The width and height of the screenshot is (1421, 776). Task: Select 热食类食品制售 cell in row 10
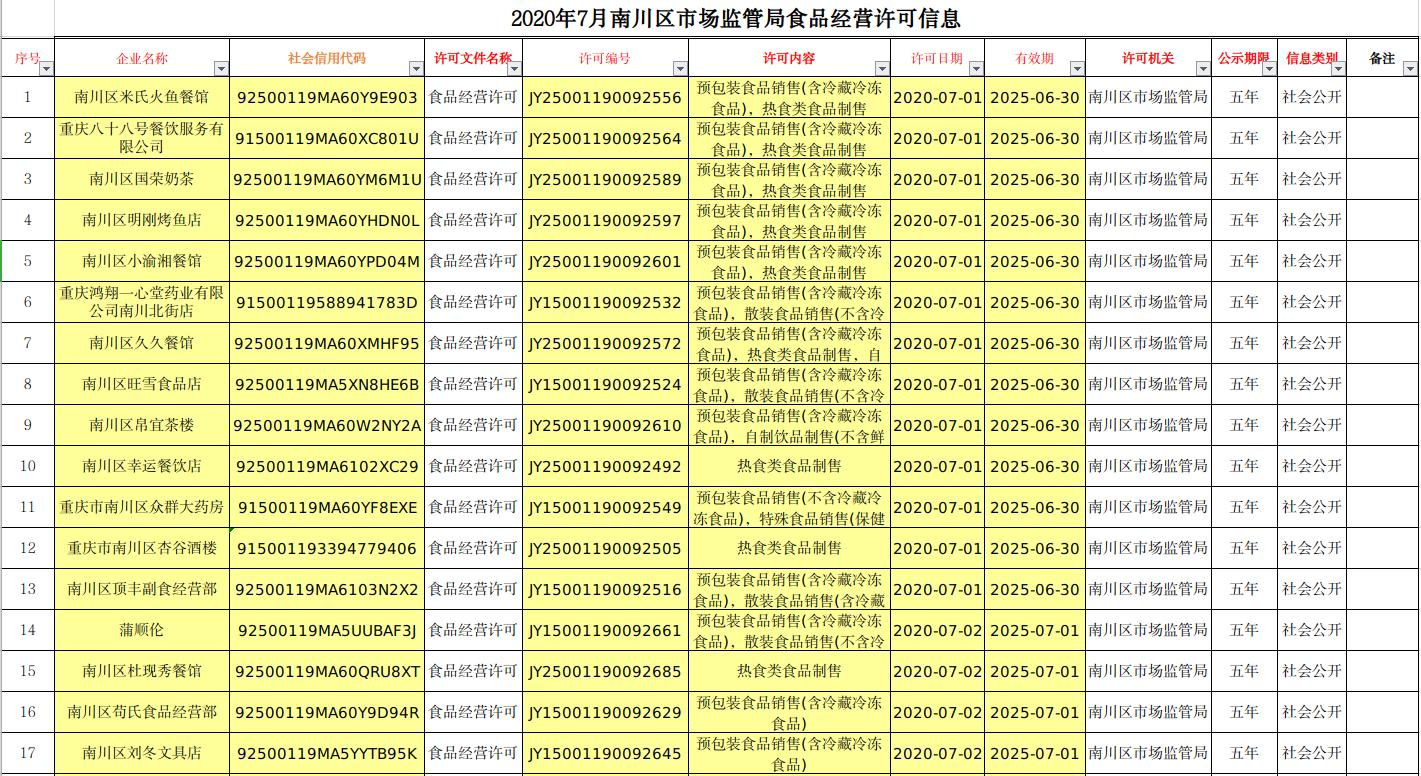[789, 466]
